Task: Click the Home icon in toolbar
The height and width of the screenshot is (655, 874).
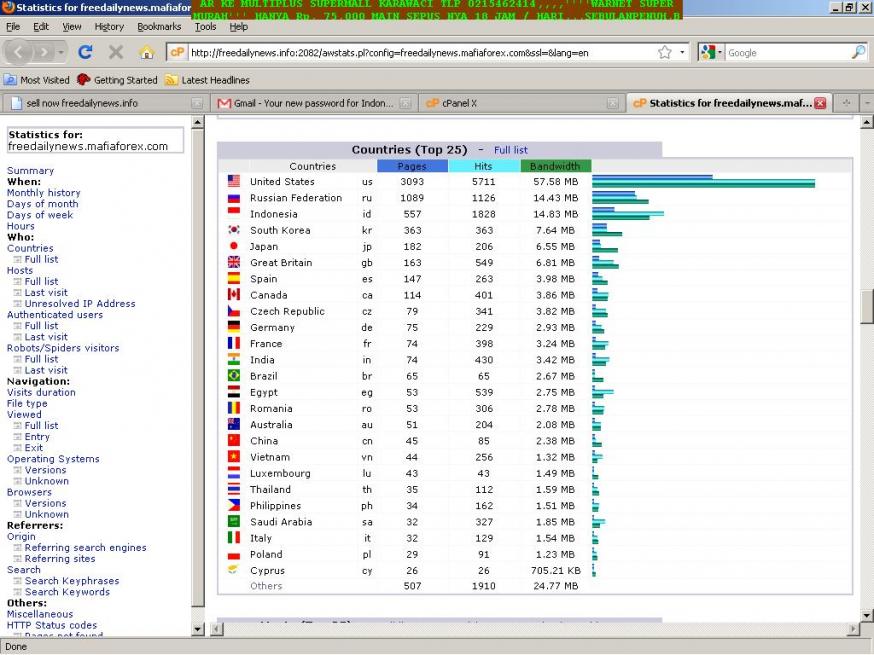Action: [x=146, y=52]
